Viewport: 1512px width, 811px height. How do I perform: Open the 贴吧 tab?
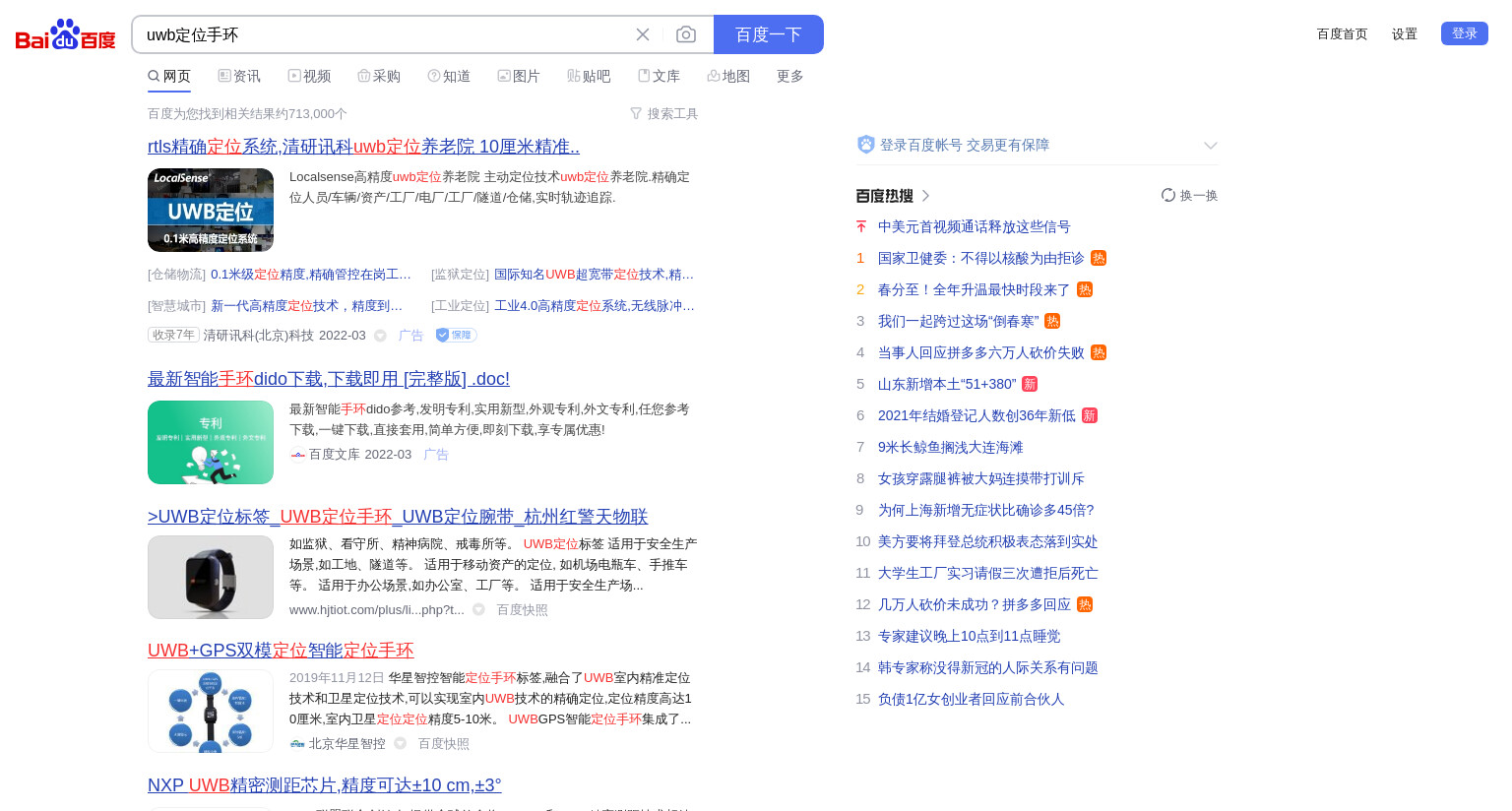[589, 76]
